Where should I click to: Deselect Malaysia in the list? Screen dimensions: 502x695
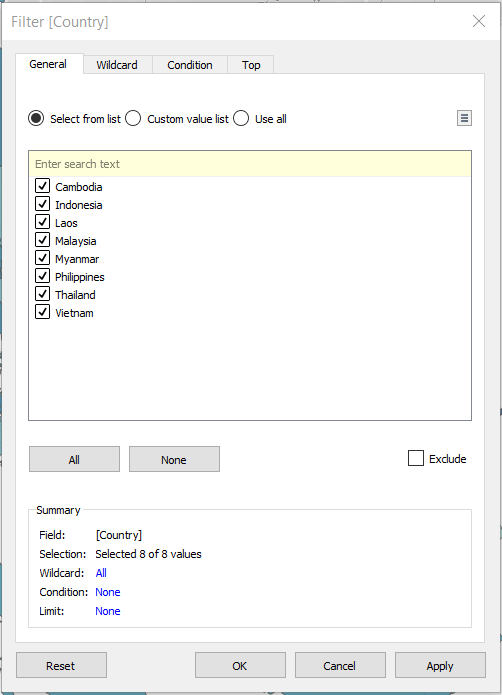pos(43,240)
